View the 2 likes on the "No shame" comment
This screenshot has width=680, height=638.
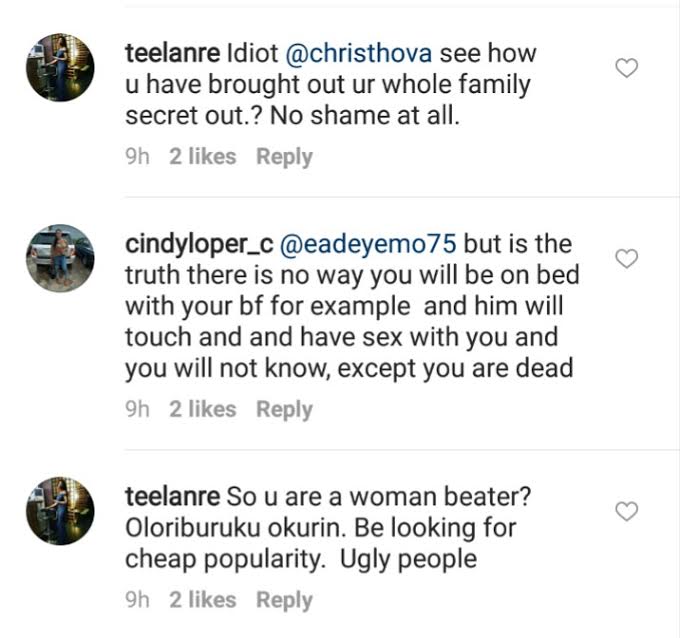203,157
